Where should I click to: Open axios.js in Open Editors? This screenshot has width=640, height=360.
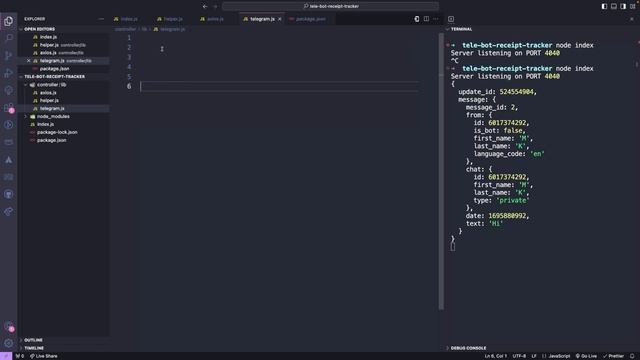(x=48, y=53)
